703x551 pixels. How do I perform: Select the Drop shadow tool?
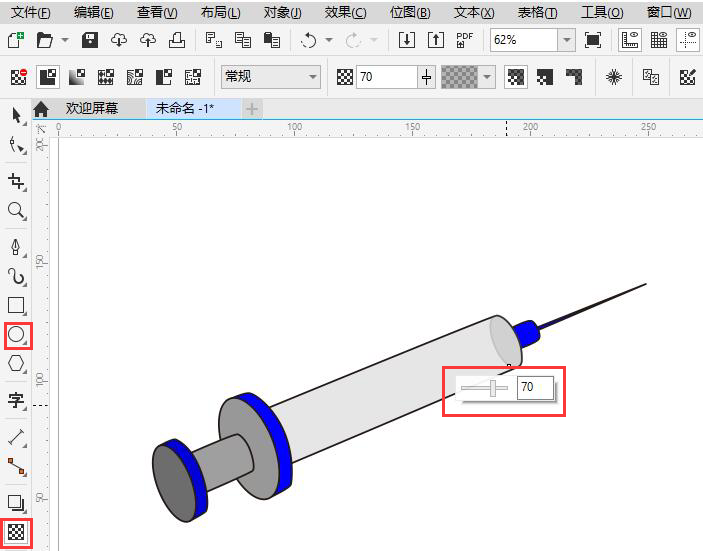tap(17, 503)
